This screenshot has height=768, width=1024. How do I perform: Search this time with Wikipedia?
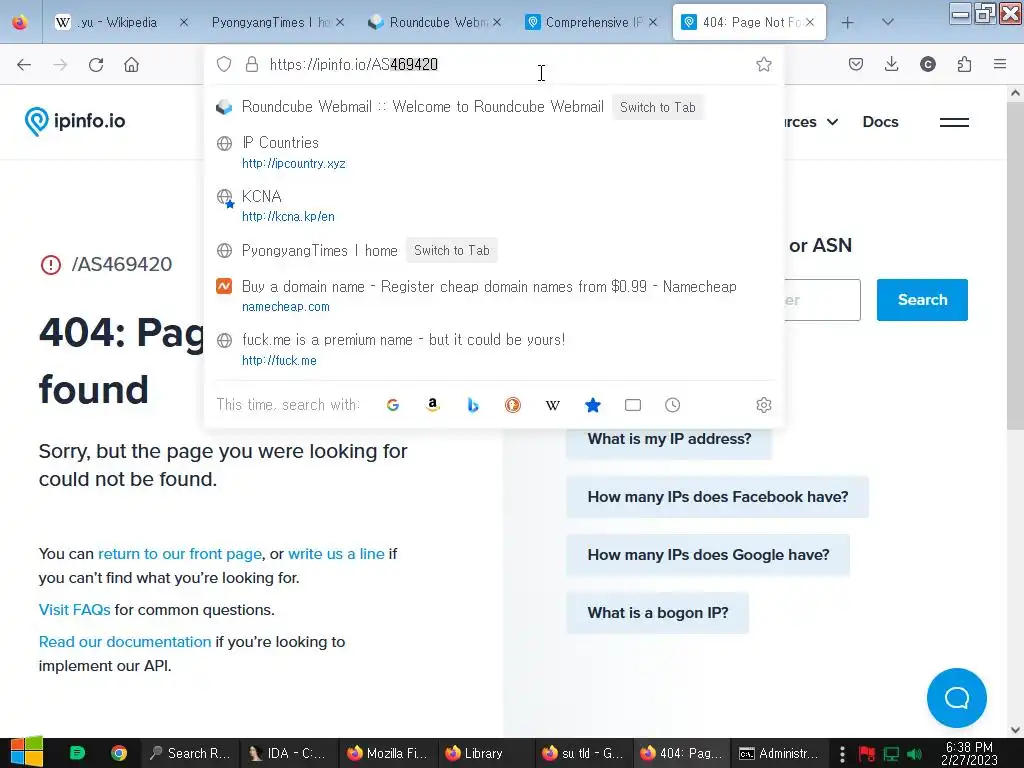(x=552, y=405)
